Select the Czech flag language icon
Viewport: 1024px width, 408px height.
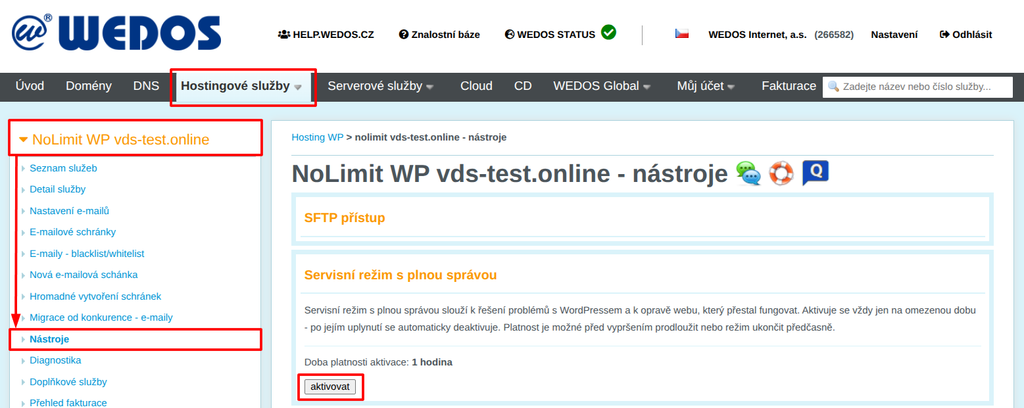click(x=682, y=34)
